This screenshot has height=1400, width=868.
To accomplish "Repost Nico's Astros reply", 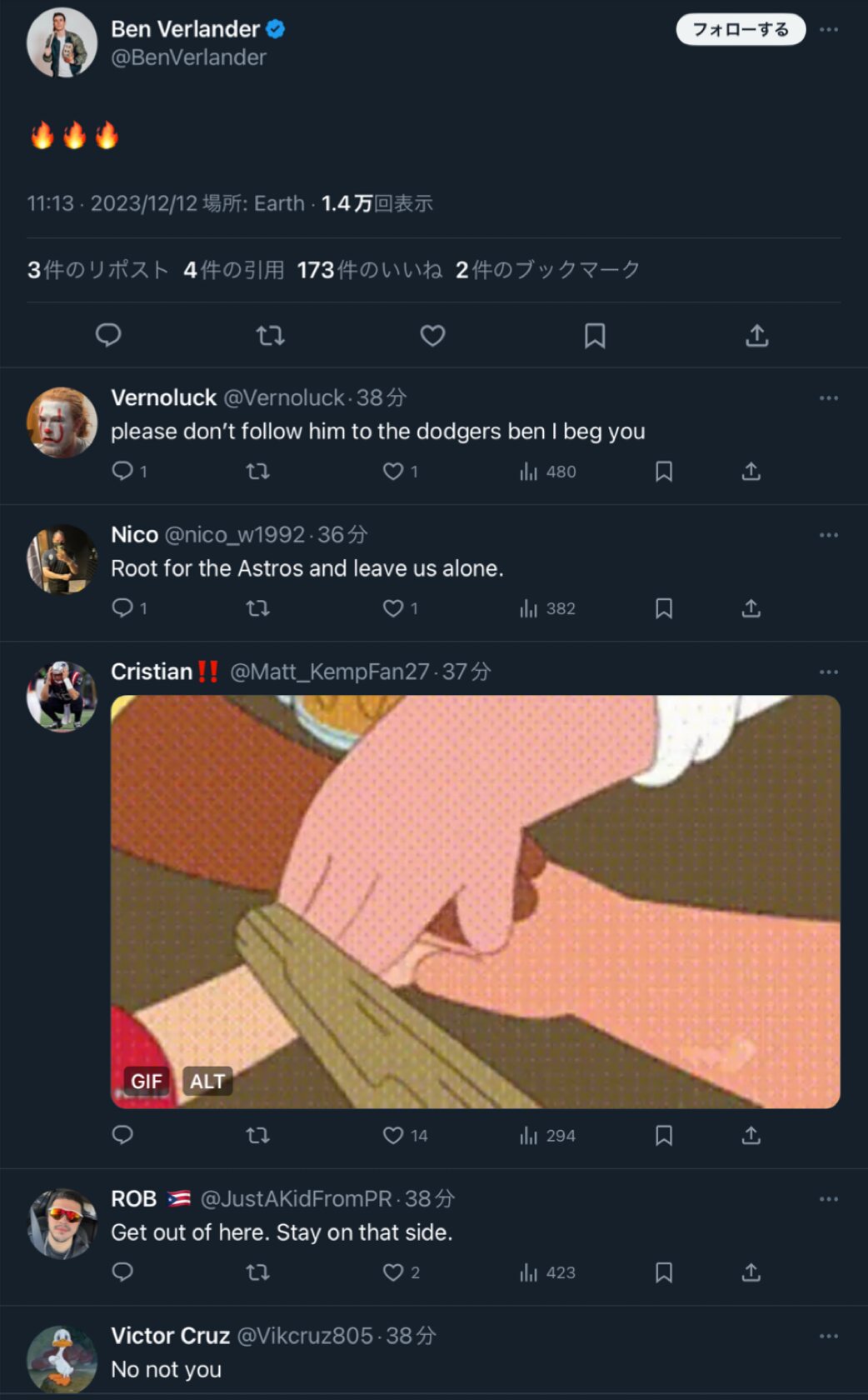I will coord(257,608).
